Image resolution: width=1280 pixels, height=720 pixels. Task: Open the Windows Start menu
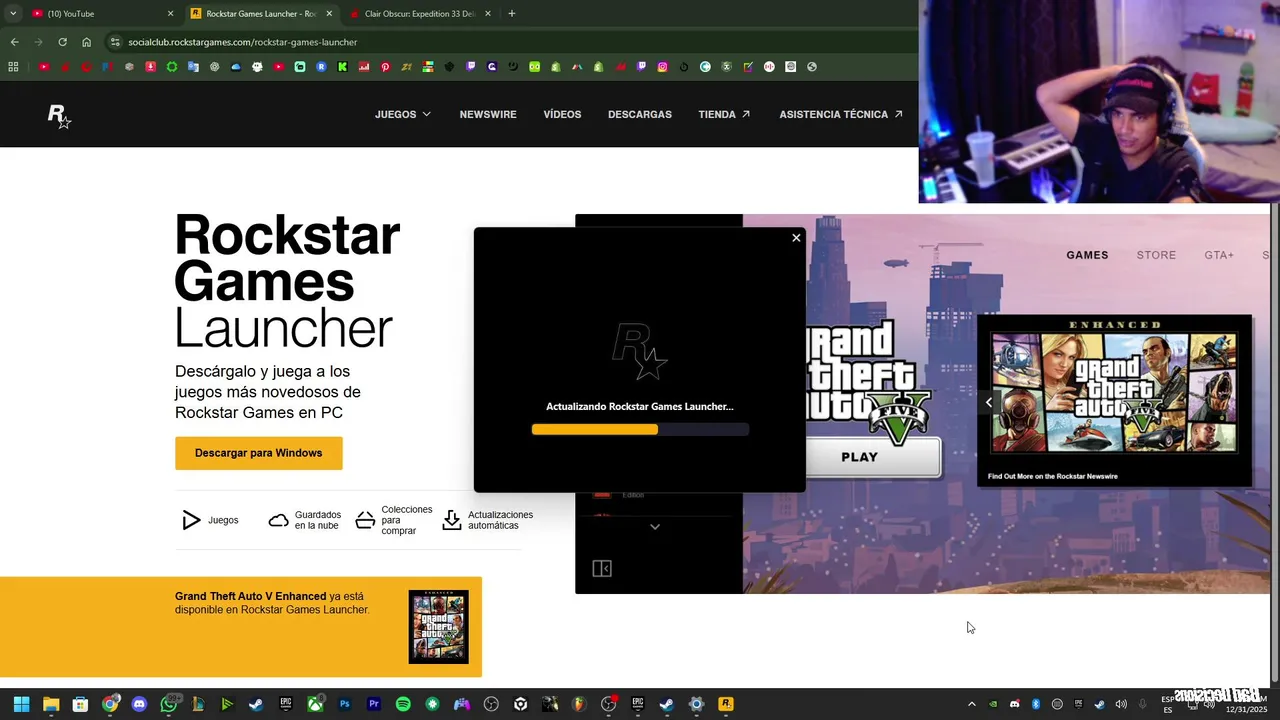tap(21, 704)
